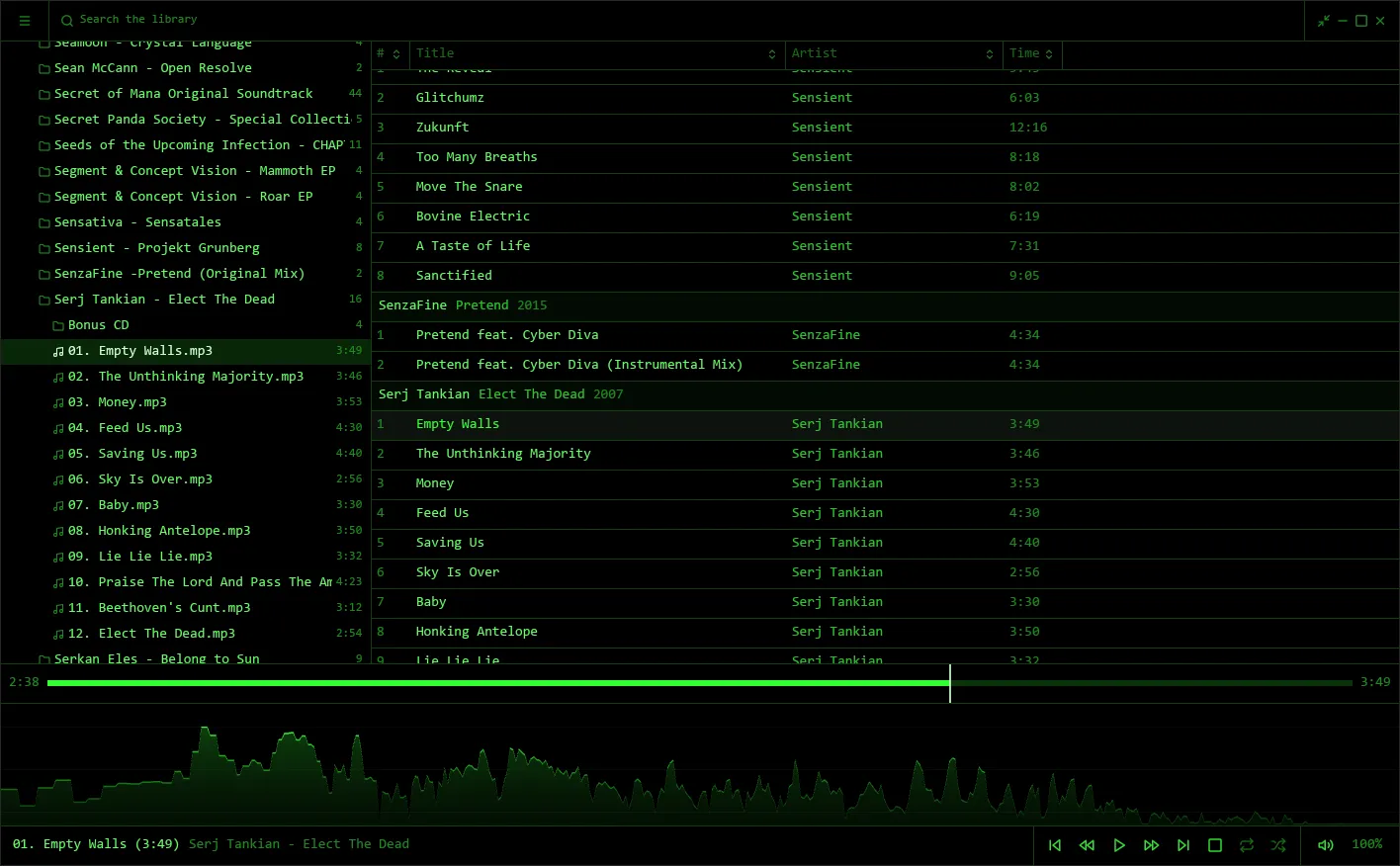Select The Unthinking Majority playlist row
This screenshot has width=1400, height=866.
(x=885, y=454)
